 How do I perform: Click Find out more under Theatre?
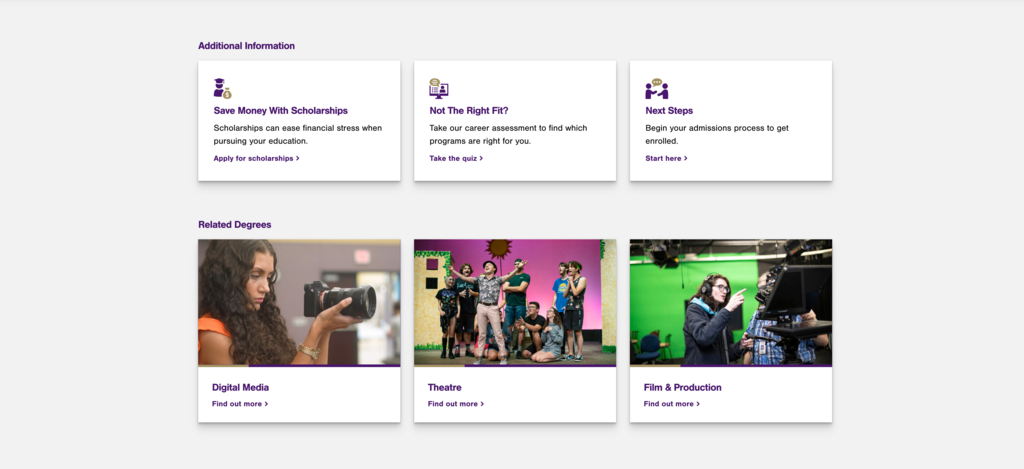tap(456, 404)
